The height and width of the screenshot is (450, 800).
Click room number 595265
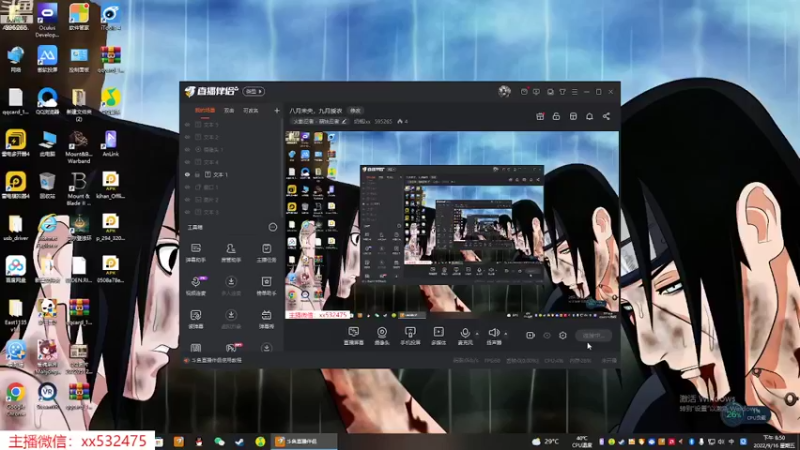[x=383, y=121]
